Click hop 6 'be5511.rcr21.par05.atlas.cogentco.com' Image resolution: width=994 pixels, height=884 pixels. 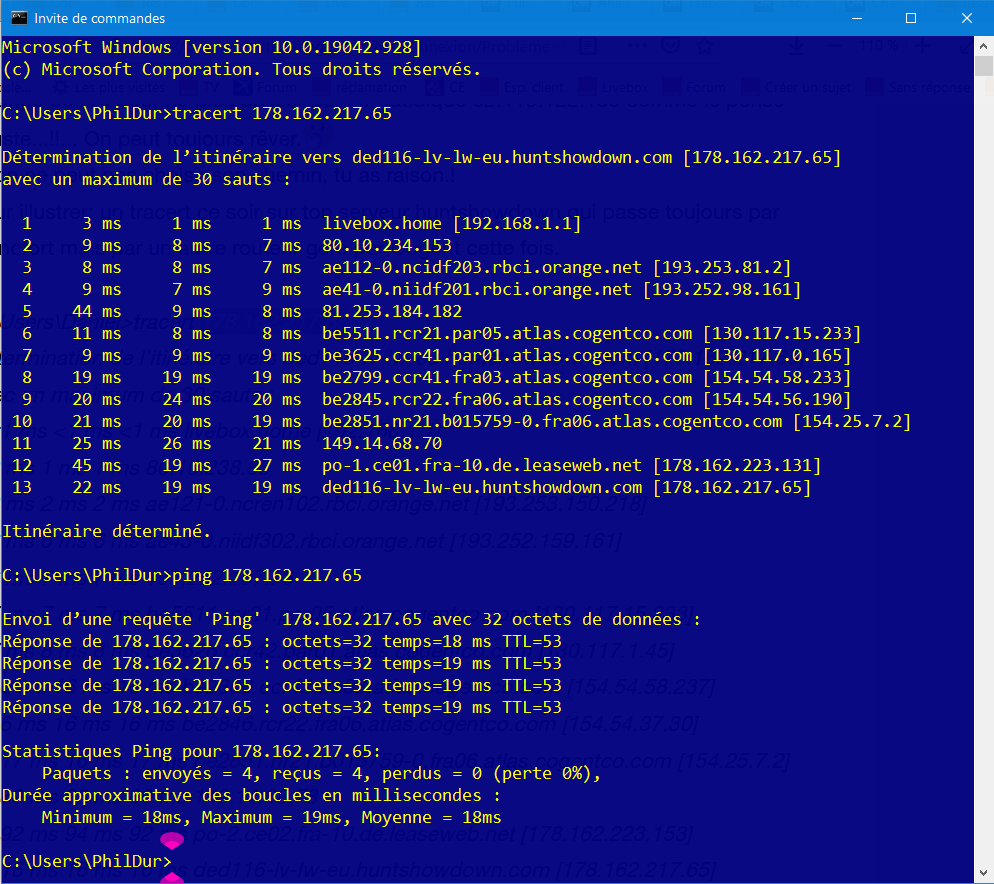pos(507,334)
